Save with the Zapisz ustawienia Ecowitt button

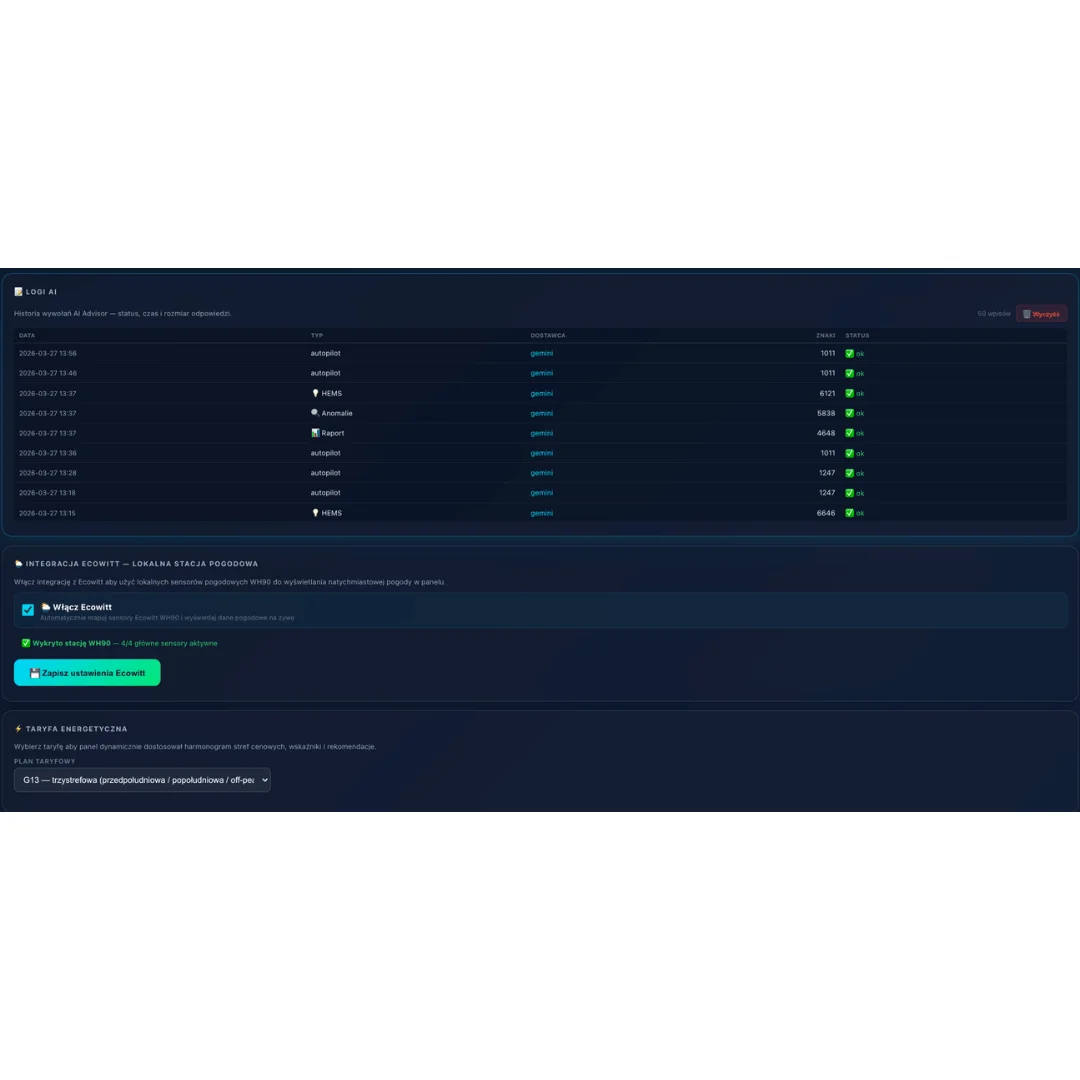(x=87, y=673)
